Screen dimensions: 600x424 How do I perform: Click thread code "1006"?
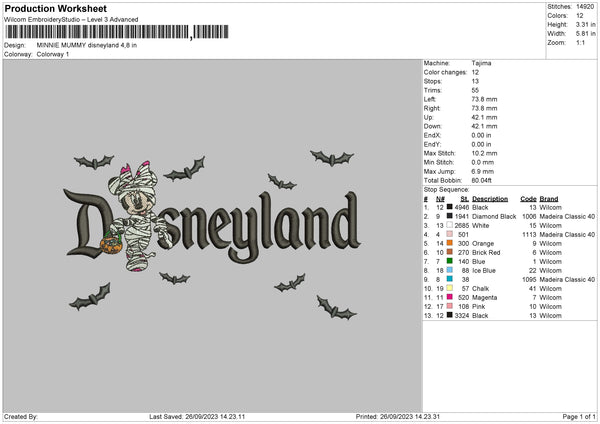coord(529,217)
